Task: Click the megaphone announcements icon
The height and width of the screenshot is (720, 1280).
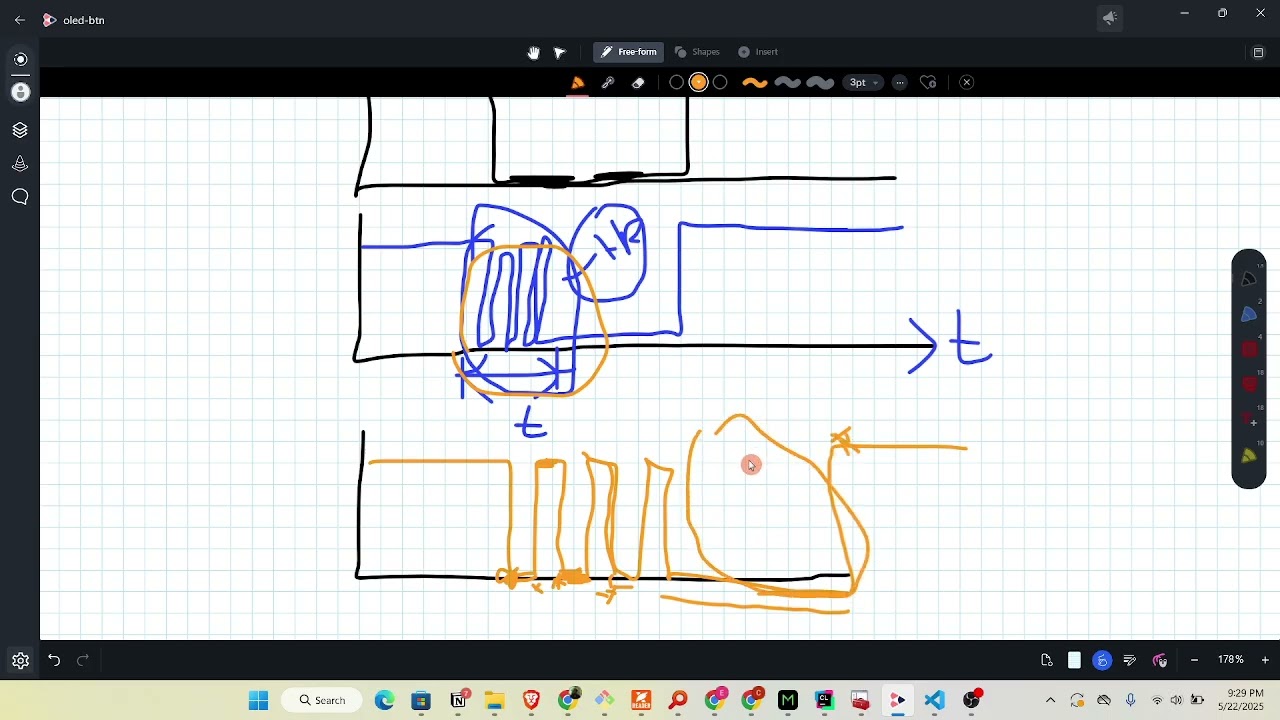Action: pyautogui.click(x=1109, y=18)
